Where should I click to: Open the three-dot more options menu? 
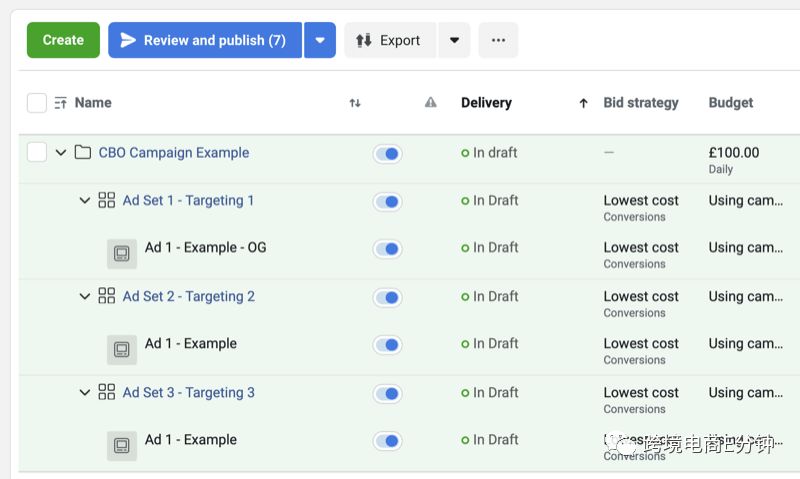[498, 40]
